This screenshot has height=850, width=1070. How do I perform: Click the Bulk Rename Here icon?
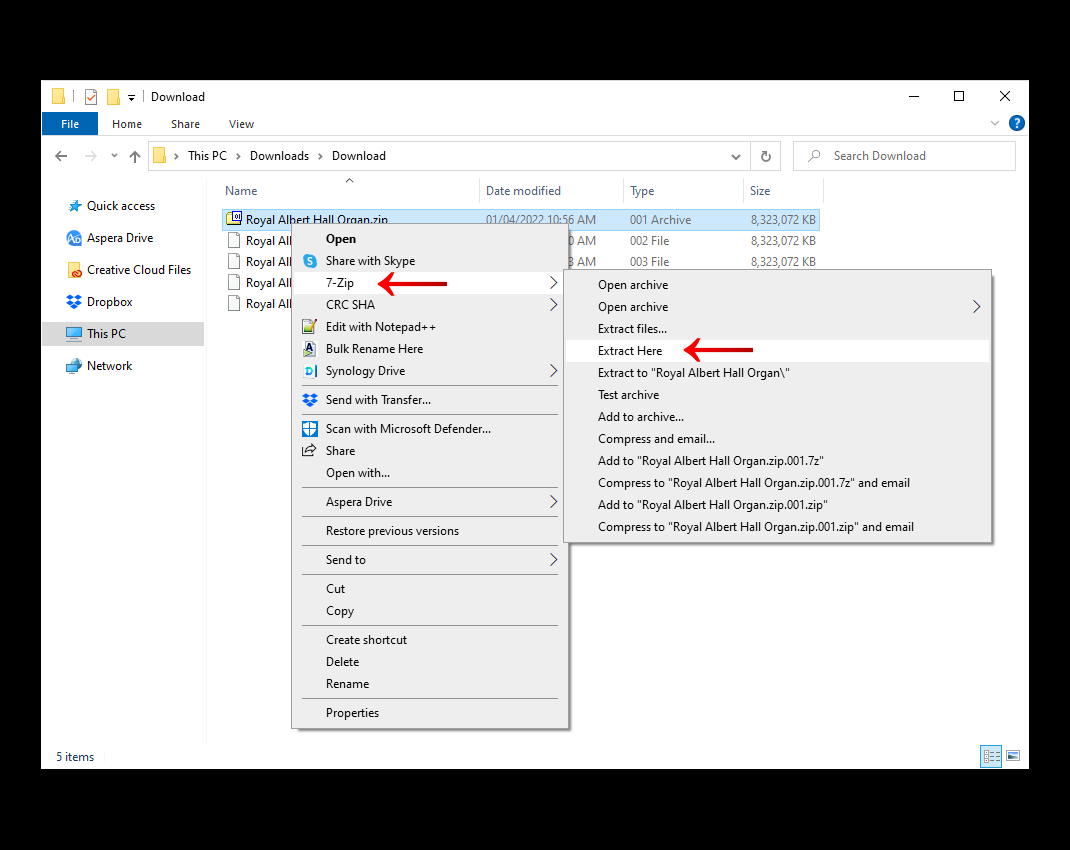click(310, 349)
